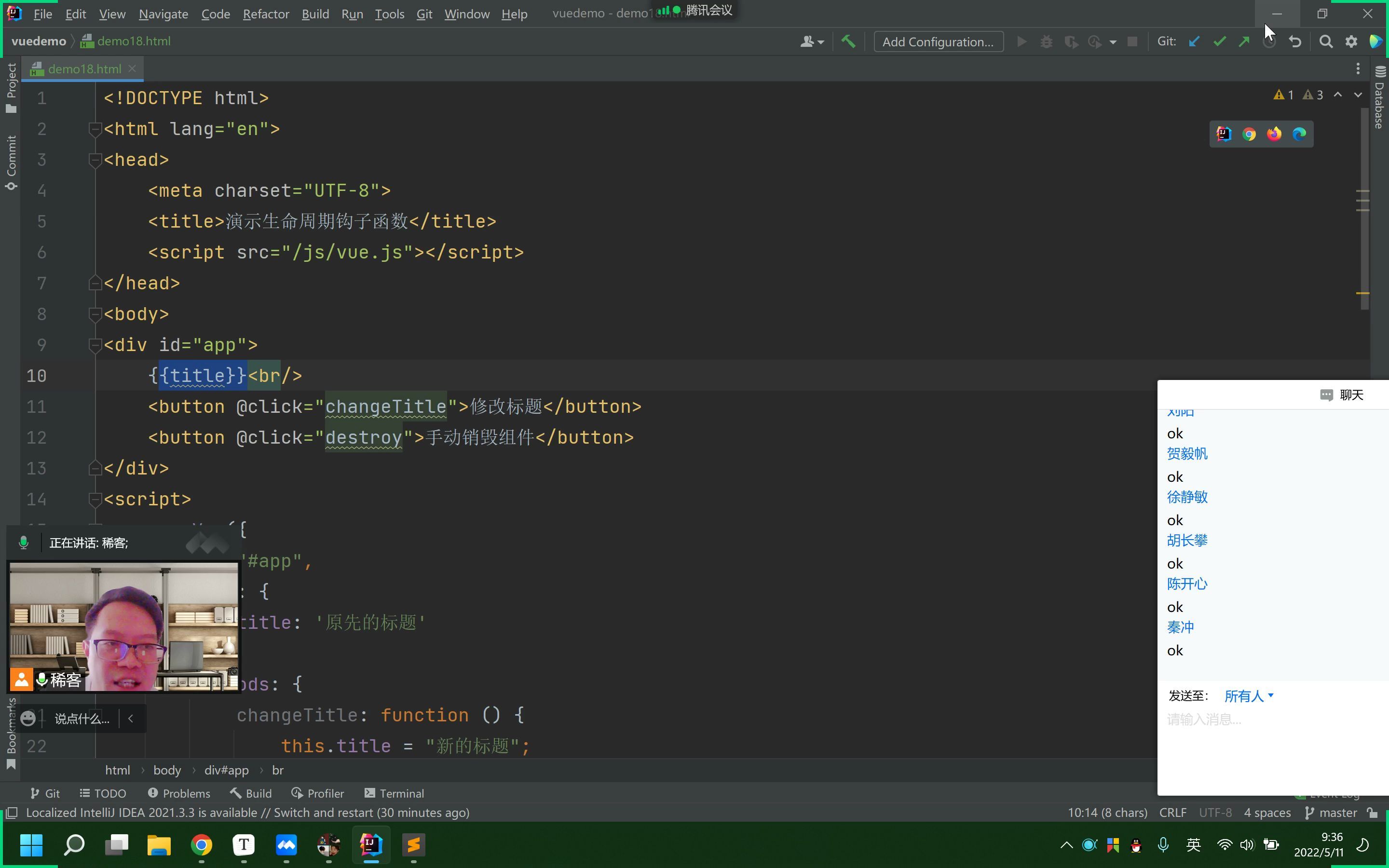The image size is (1389, 868).
Task: Click the Run triangle icon
Action: 1021,41
